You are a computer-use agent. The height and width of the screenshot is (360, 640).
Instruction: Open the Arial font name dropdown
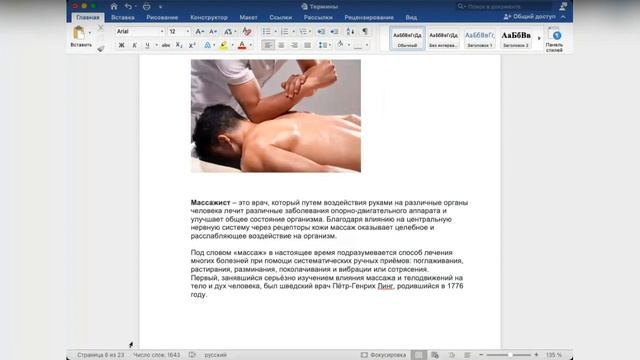162,31
